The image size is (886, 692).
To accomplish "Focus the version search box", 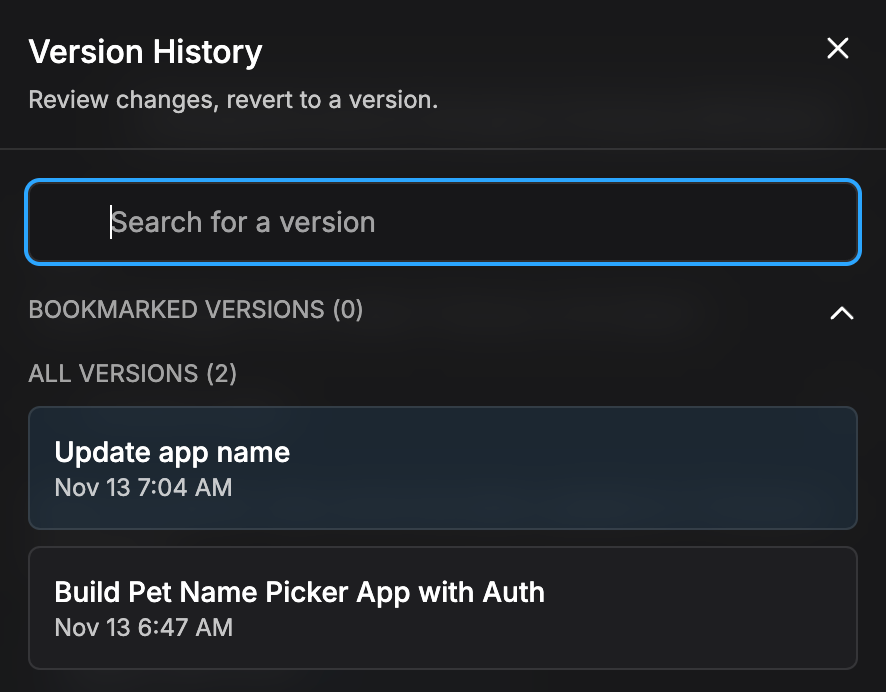I will [443, 222].
